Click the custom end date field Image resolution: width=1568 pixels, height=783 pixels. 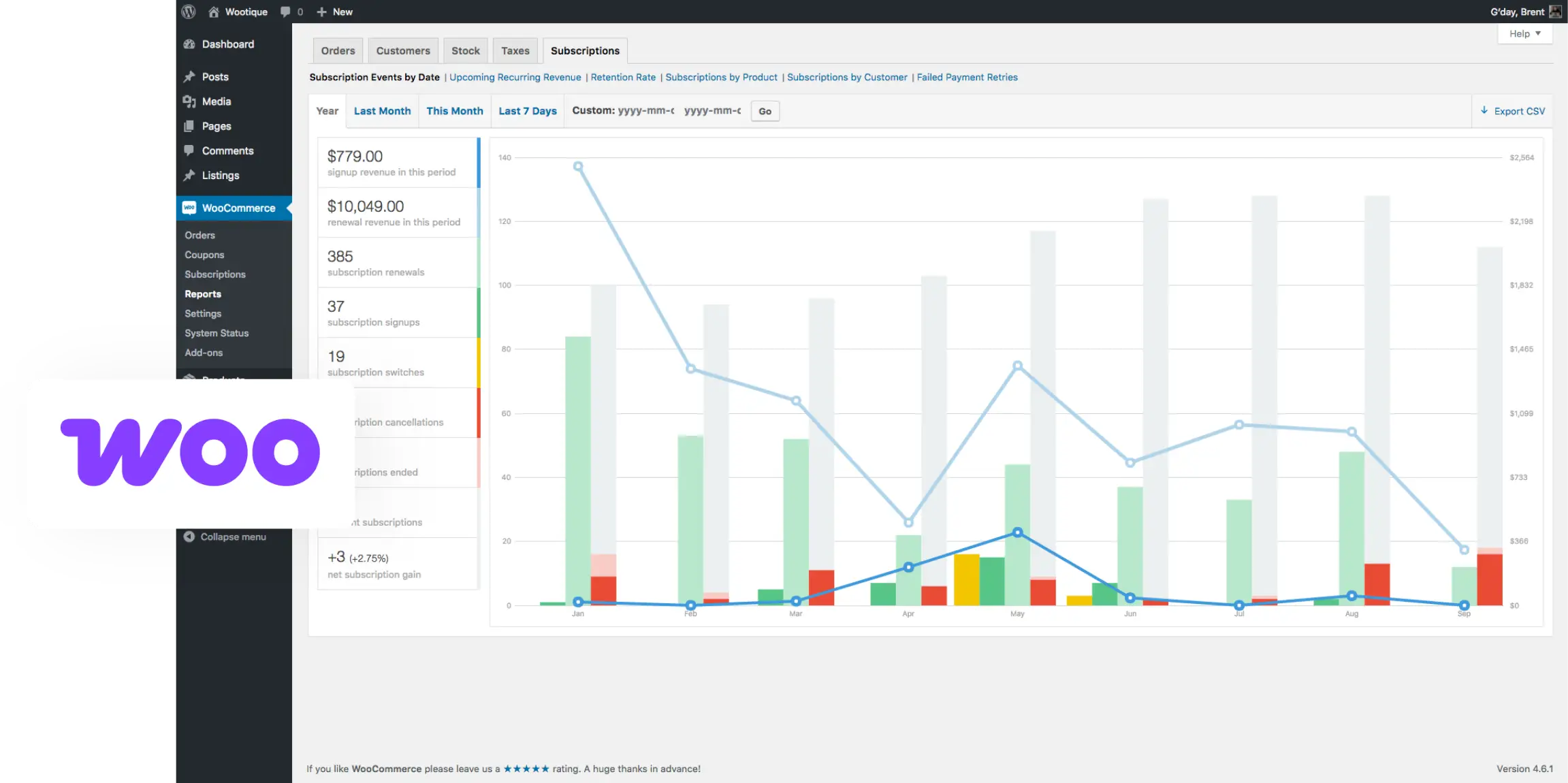click(x=712, y=110)
